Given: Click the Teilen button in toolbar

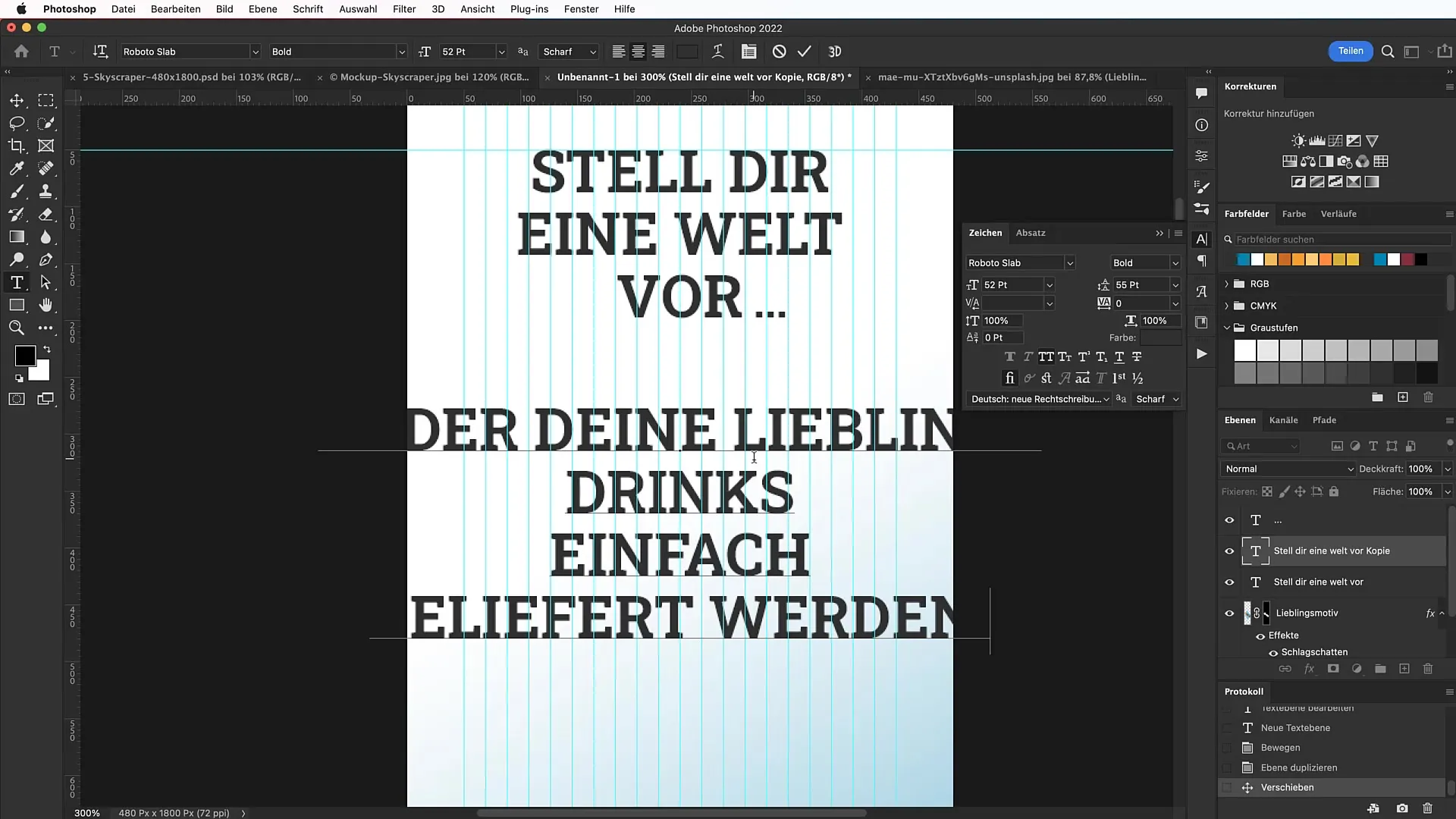Looking at the screenshot, I should (1350, 51).
